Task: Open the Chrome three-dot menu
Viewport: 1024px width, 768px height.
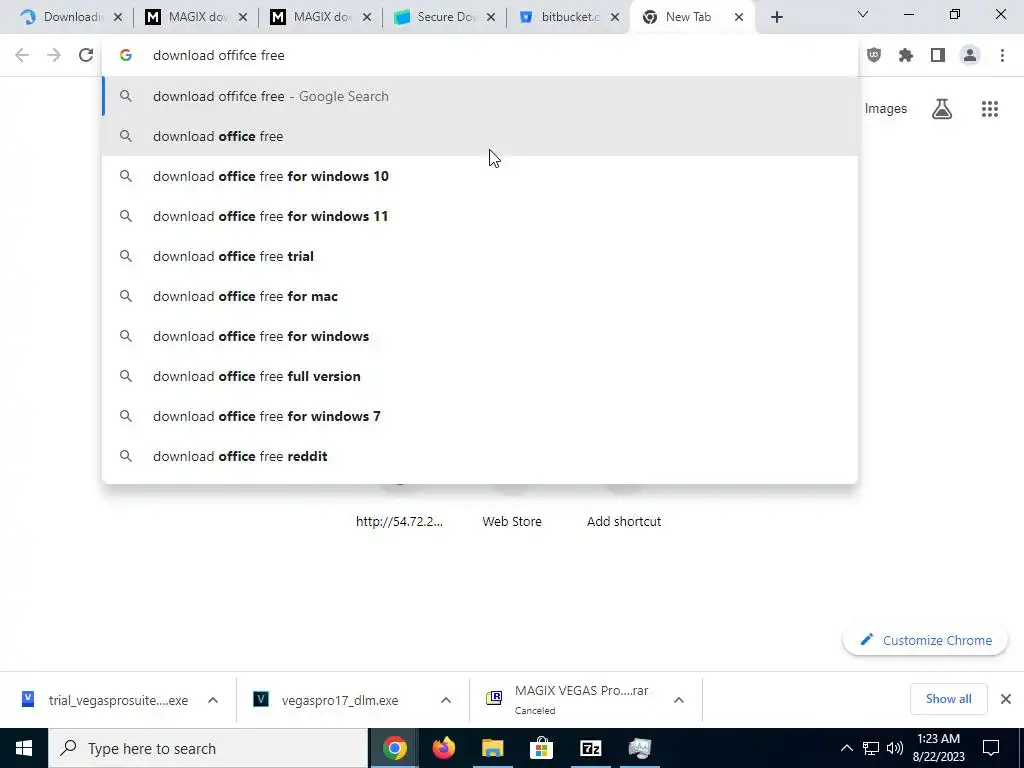Action: click(x=1002, y=56)
